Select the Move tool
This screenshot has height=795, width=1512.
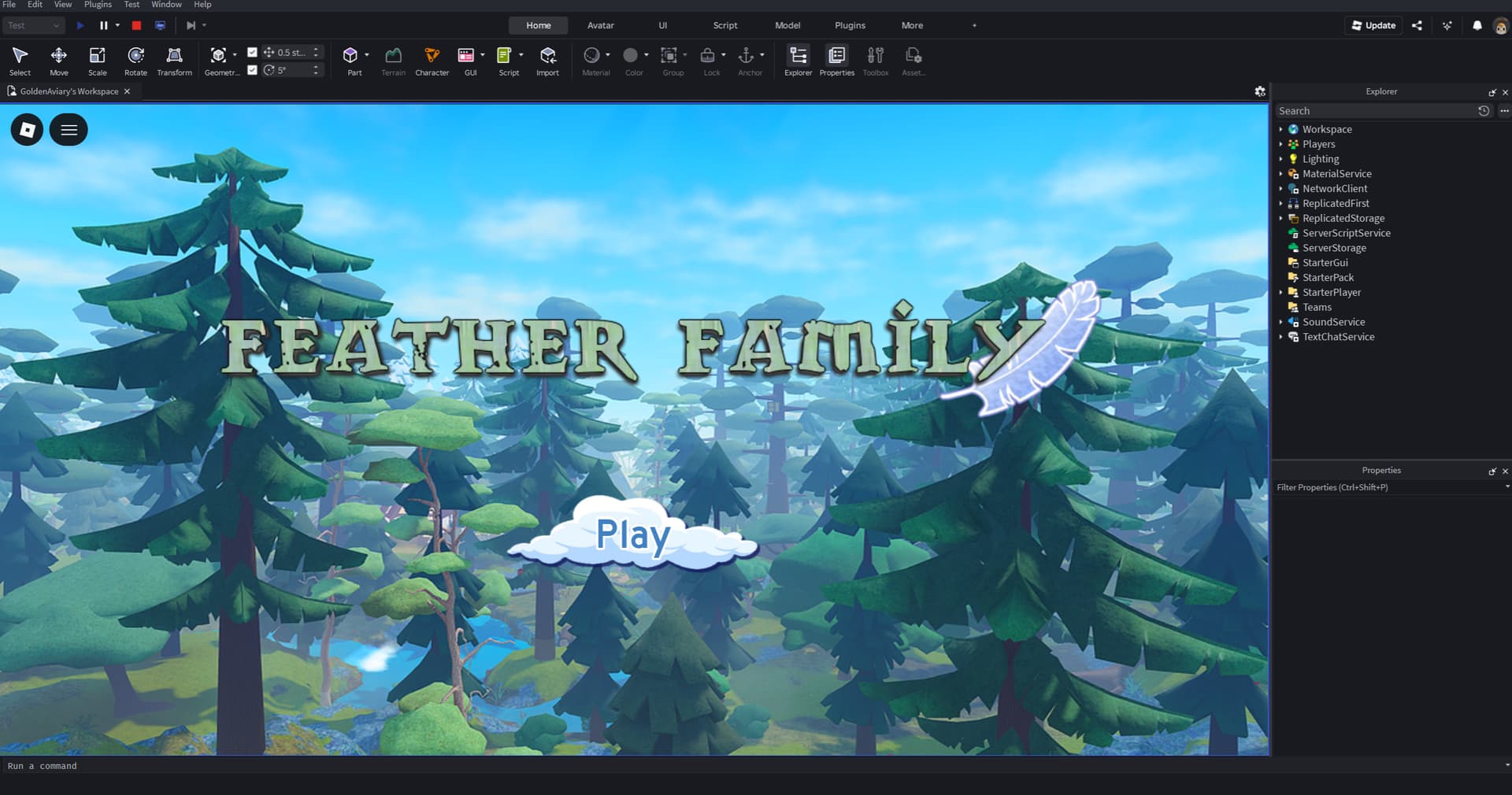(59, 61)
